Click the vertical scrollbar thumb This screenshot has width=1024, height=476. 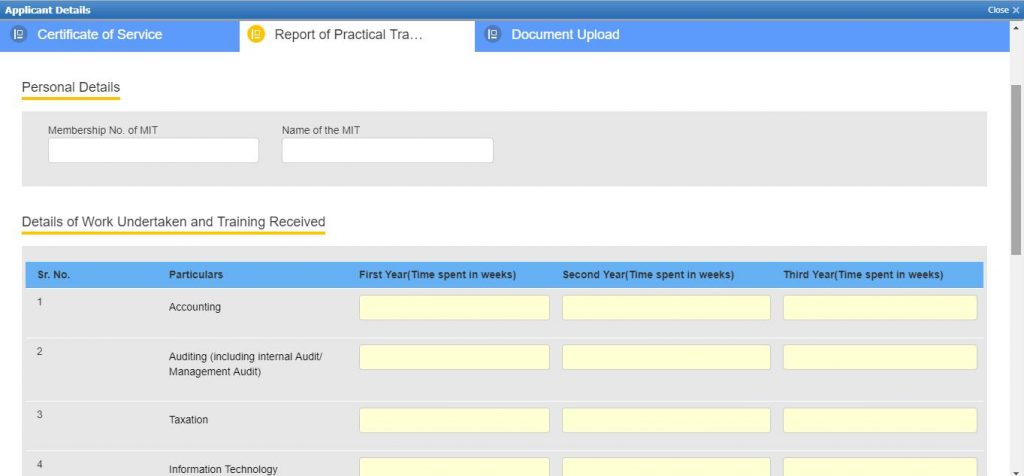tap(1016, 170)
